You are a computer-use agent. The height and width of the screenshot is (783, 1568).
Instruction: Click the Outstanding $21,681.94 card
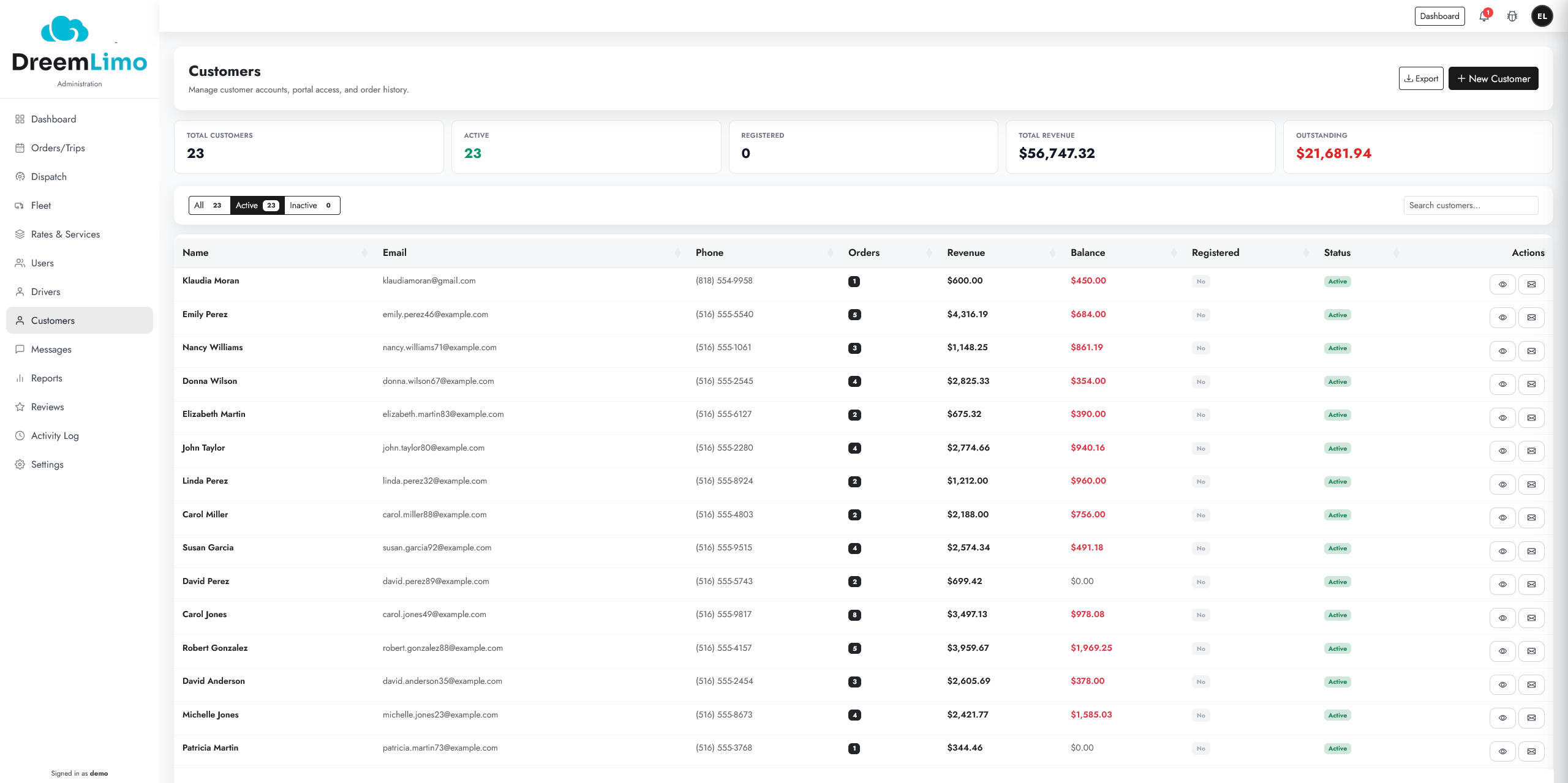click(1417, 147)
